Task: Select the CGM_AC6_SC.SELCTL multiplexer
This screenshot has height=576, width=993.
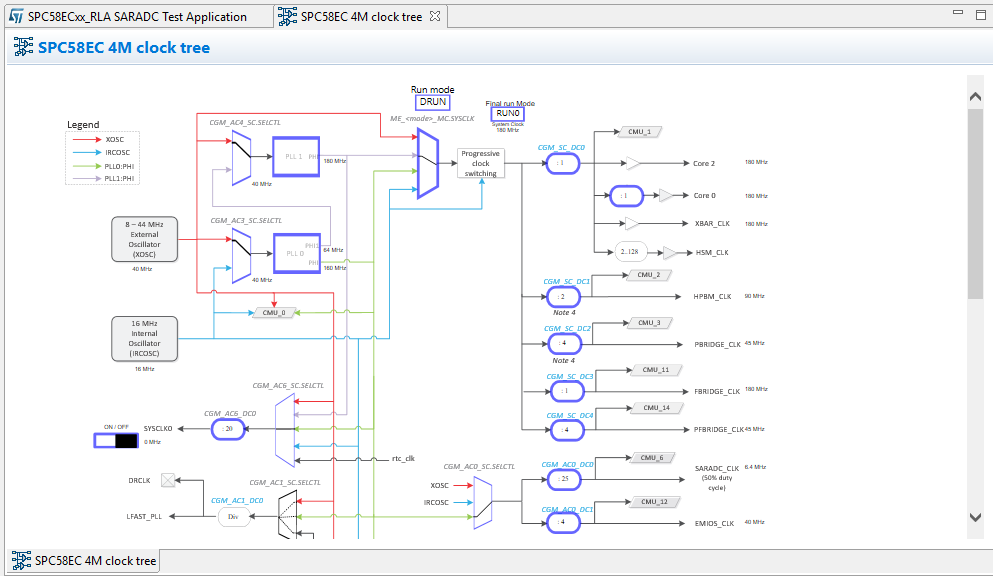Action: 285,430
